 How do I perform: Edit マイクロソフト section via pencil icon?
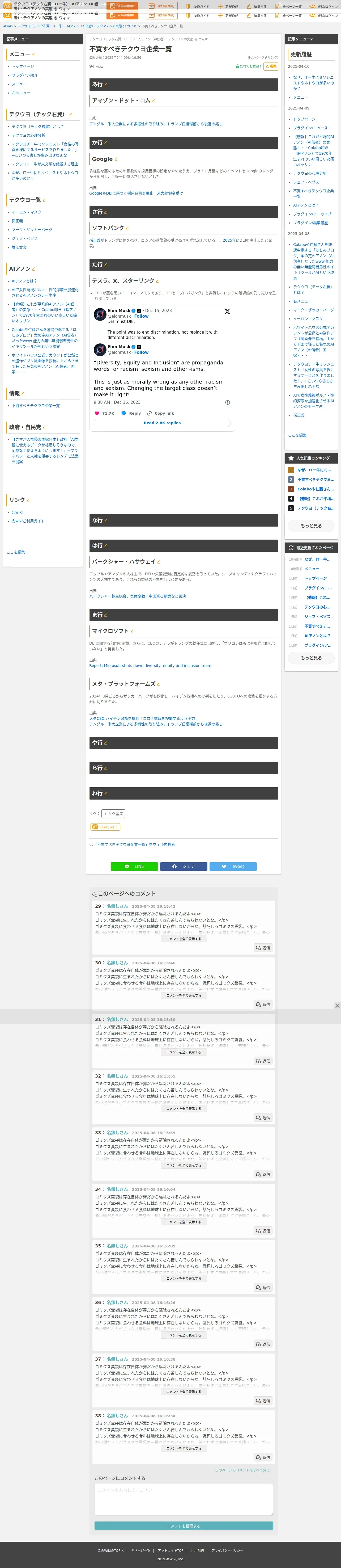pos(132,631)
